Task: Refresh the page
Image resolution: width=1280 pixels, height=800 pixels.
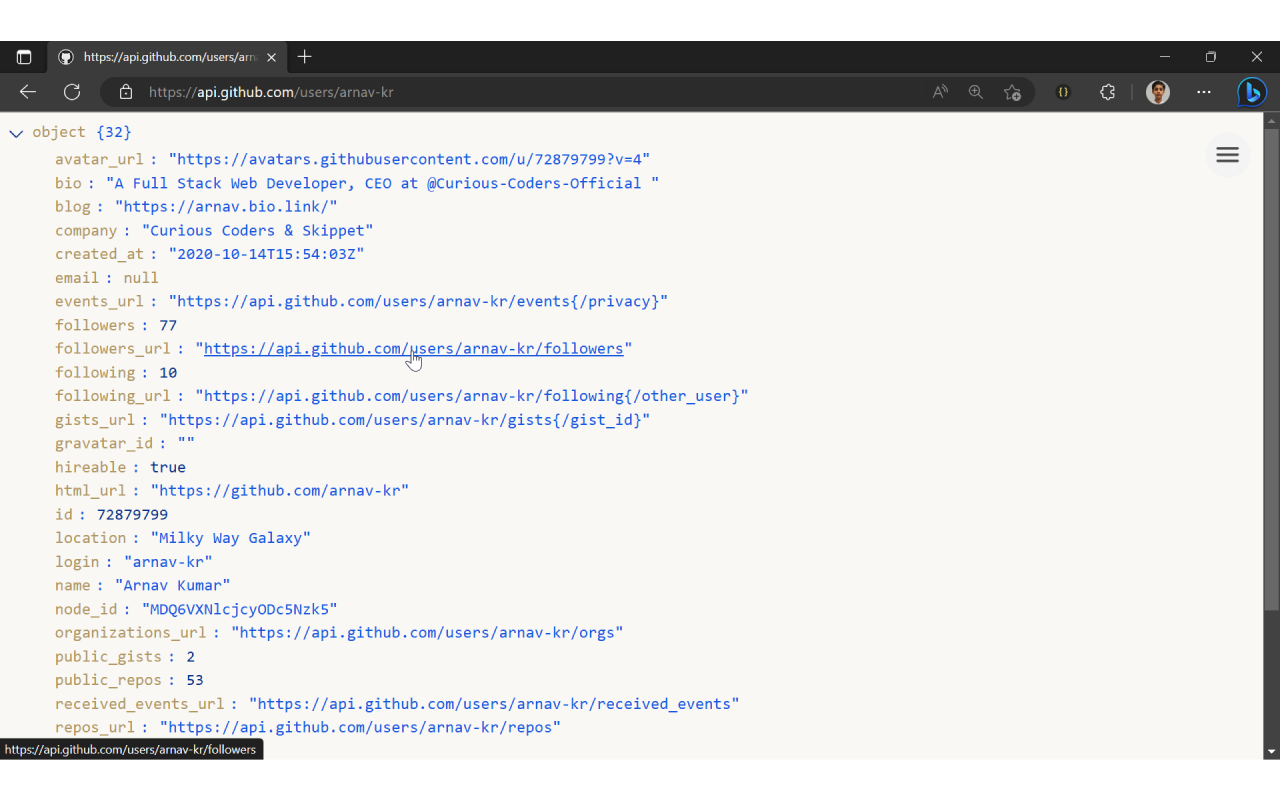Action: (x=72, y=92)
